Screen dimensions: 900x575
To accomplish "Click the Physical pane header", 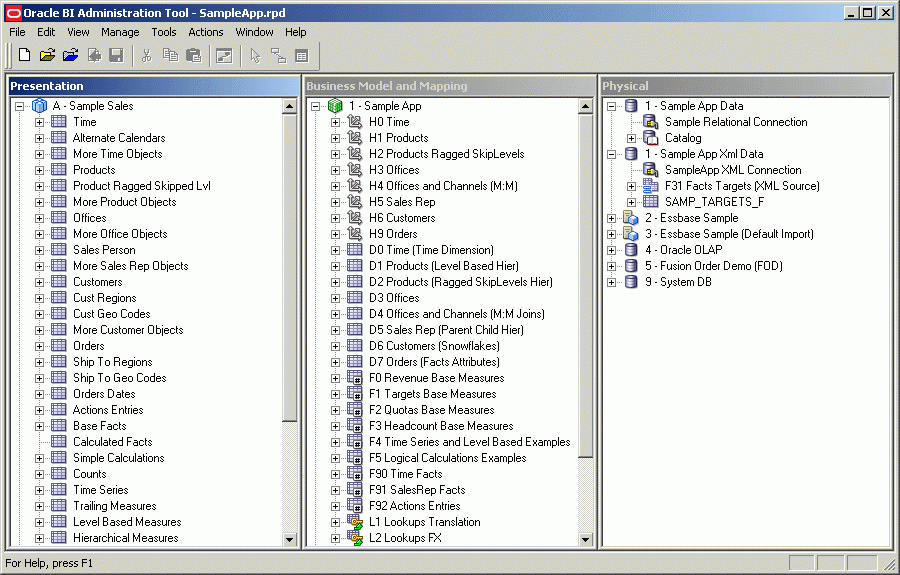I will click(746, 86).
